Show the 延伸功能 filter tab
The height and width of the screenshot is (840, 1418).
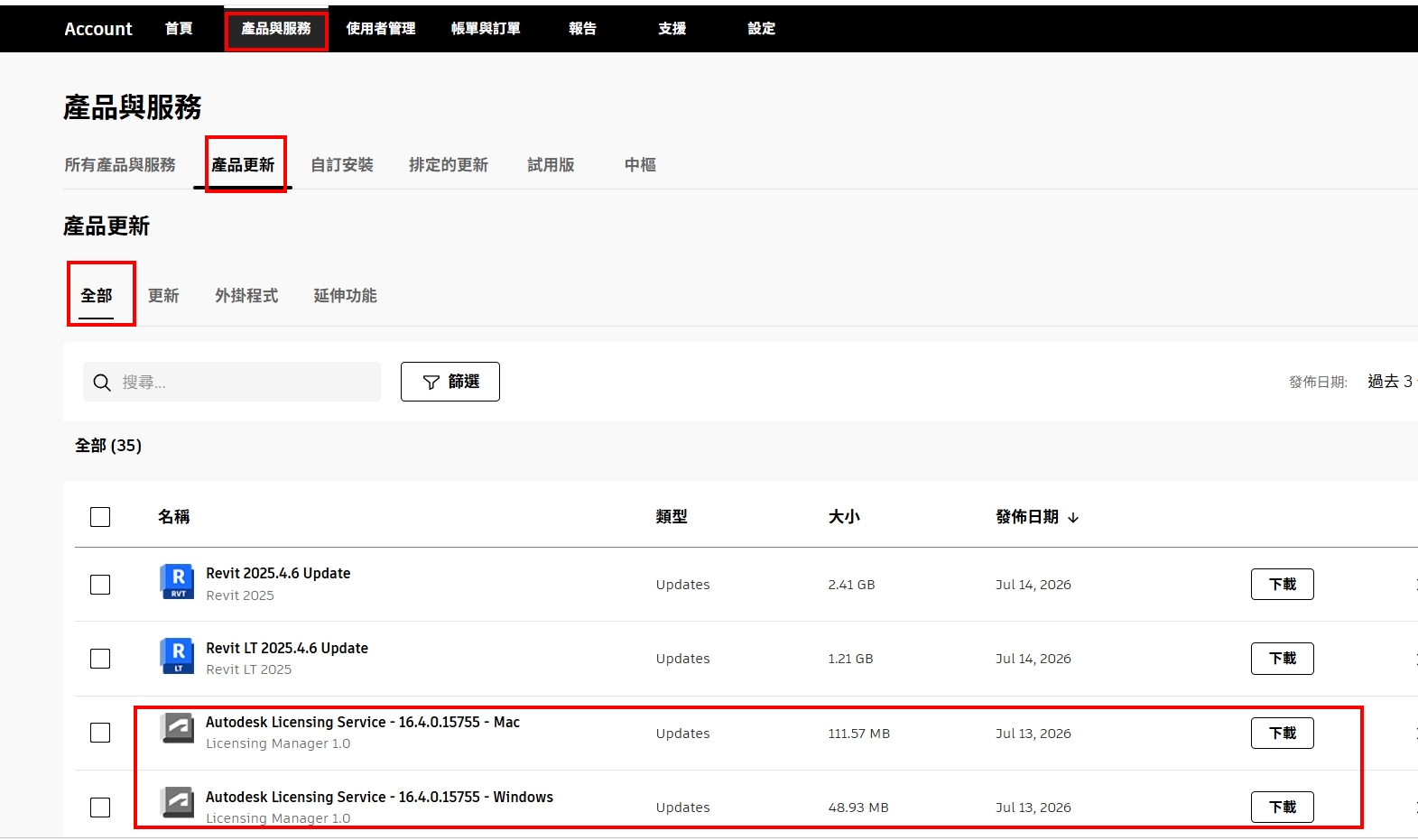coord(345,296)
